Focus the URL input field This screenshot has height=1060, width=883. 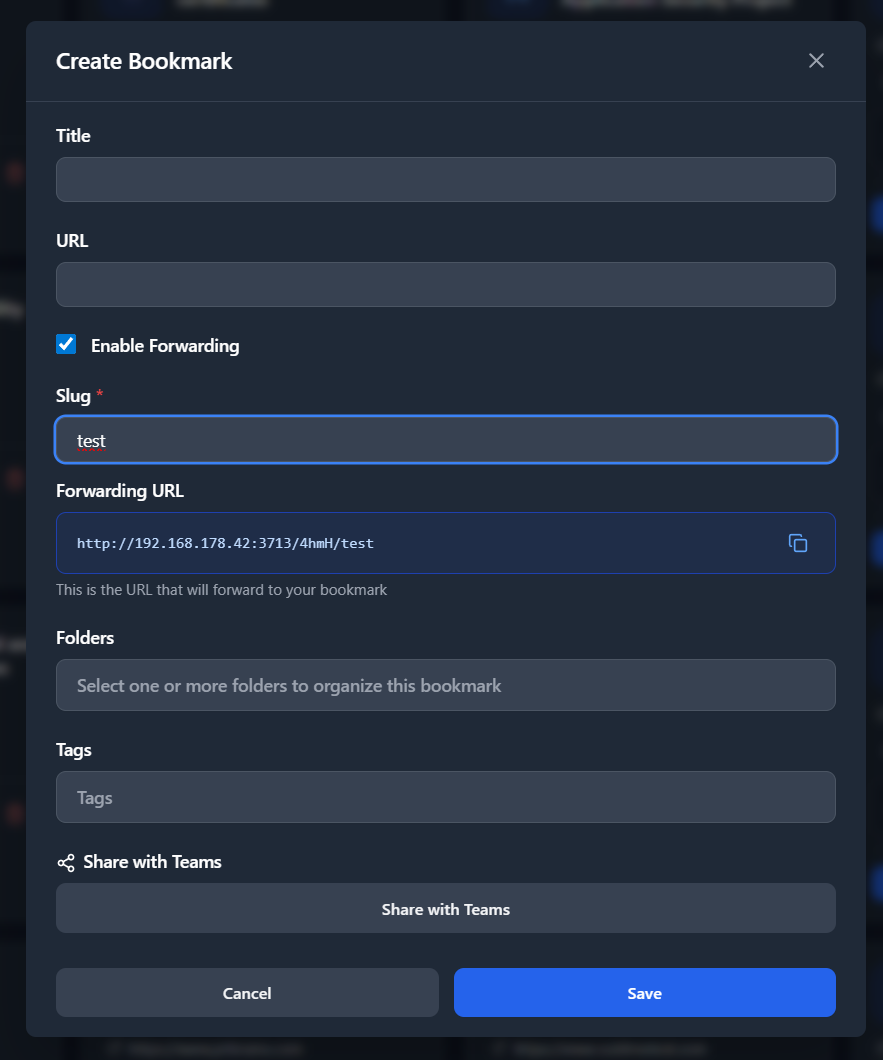coord(446,284)
